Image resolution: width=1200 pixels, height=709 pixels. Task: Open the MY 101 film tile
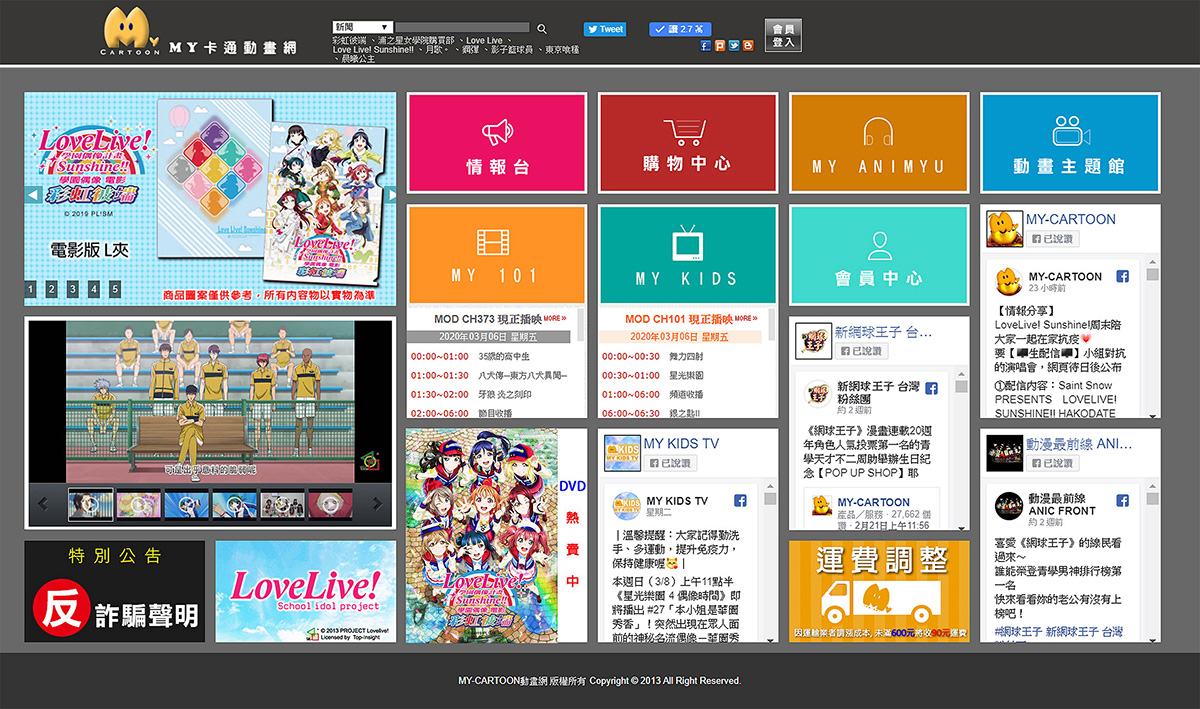pos(497,256)
